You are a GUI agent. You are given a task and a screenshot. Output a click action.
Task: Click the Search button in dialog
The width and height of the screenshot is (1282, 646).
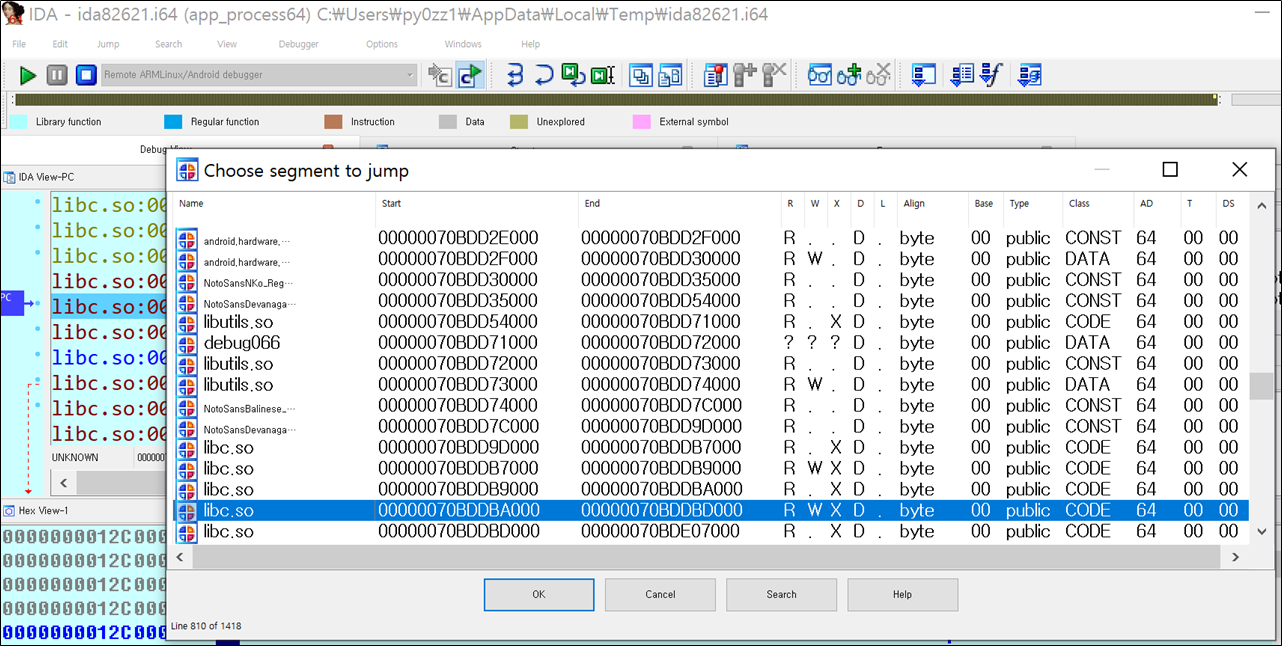point(781,594)
